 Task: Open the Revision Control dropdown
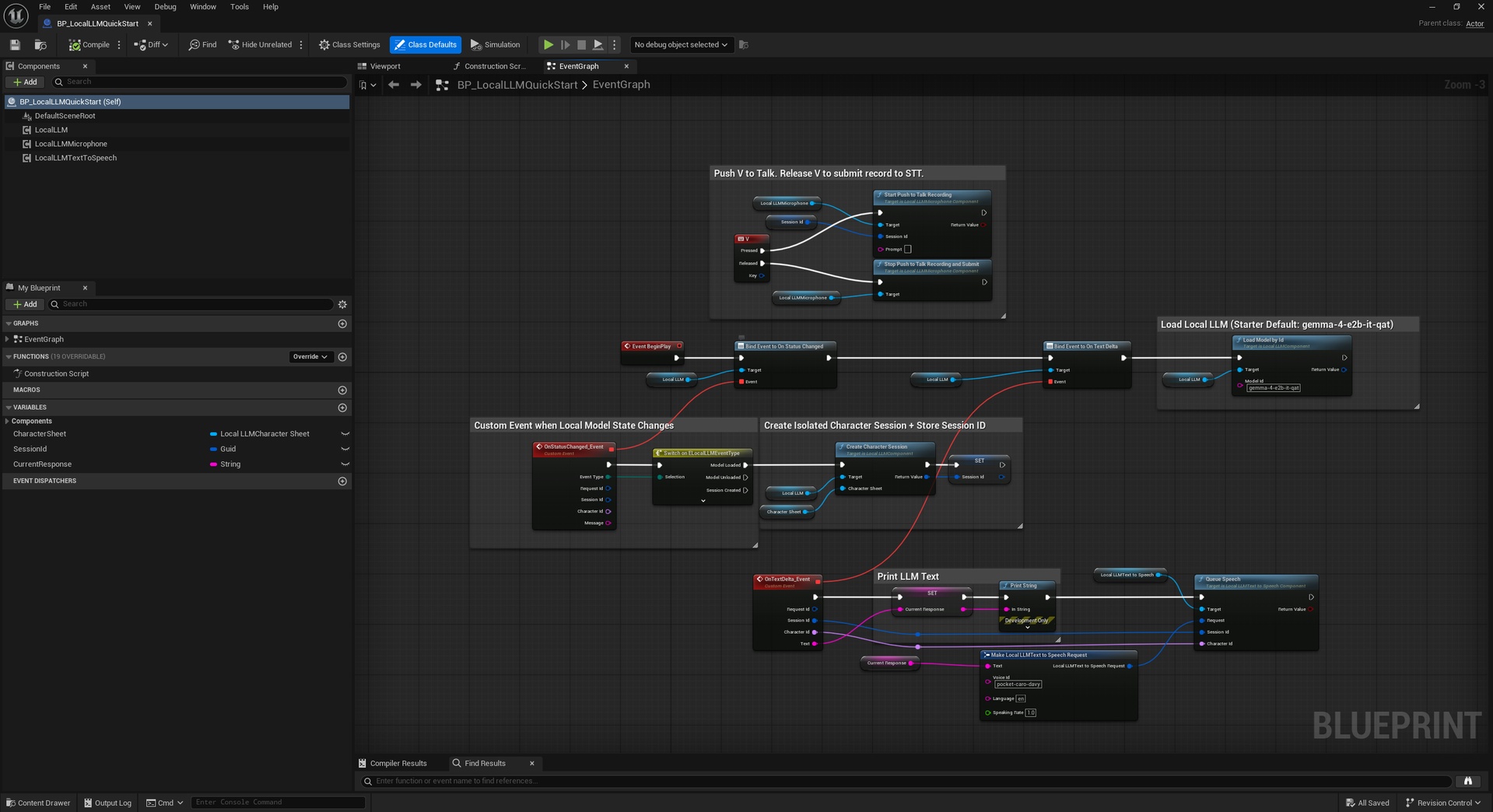click(x=1443, y=803)
